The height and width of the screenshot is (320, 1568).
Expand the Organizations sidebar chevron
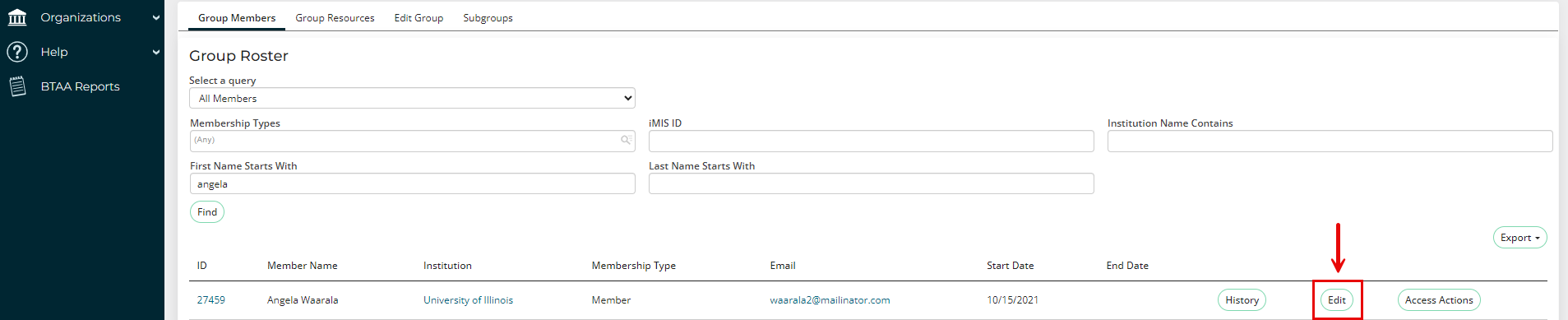pos(156,17)
